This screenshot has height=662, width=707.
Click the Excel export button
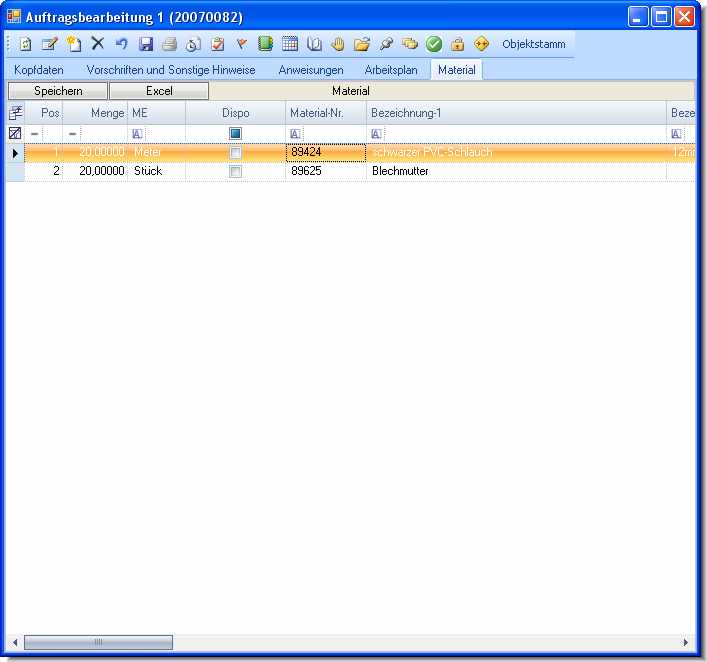coord(159,91)
